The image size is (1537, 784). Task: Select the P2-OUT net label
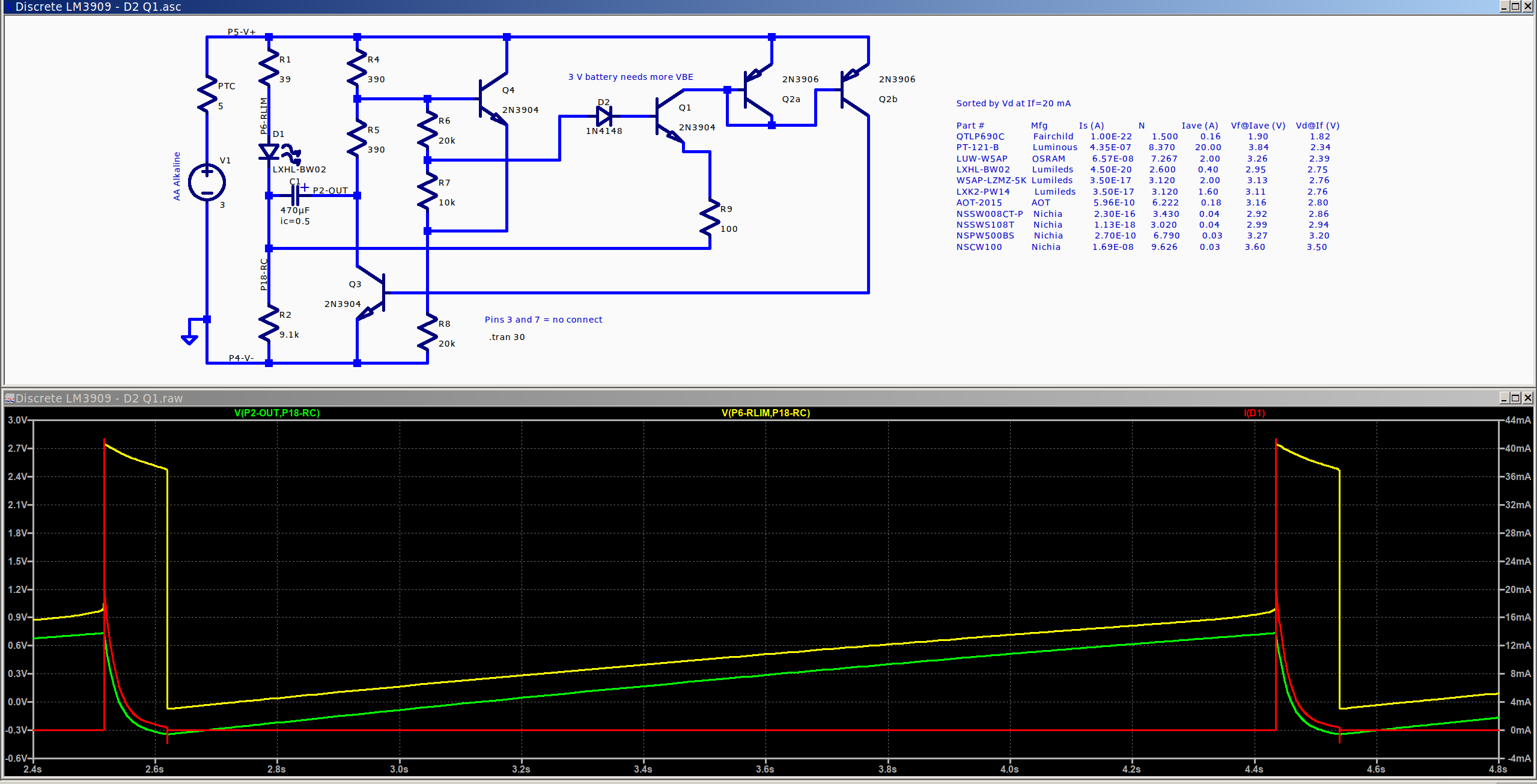pyautogui.click(x=329, y=190)
